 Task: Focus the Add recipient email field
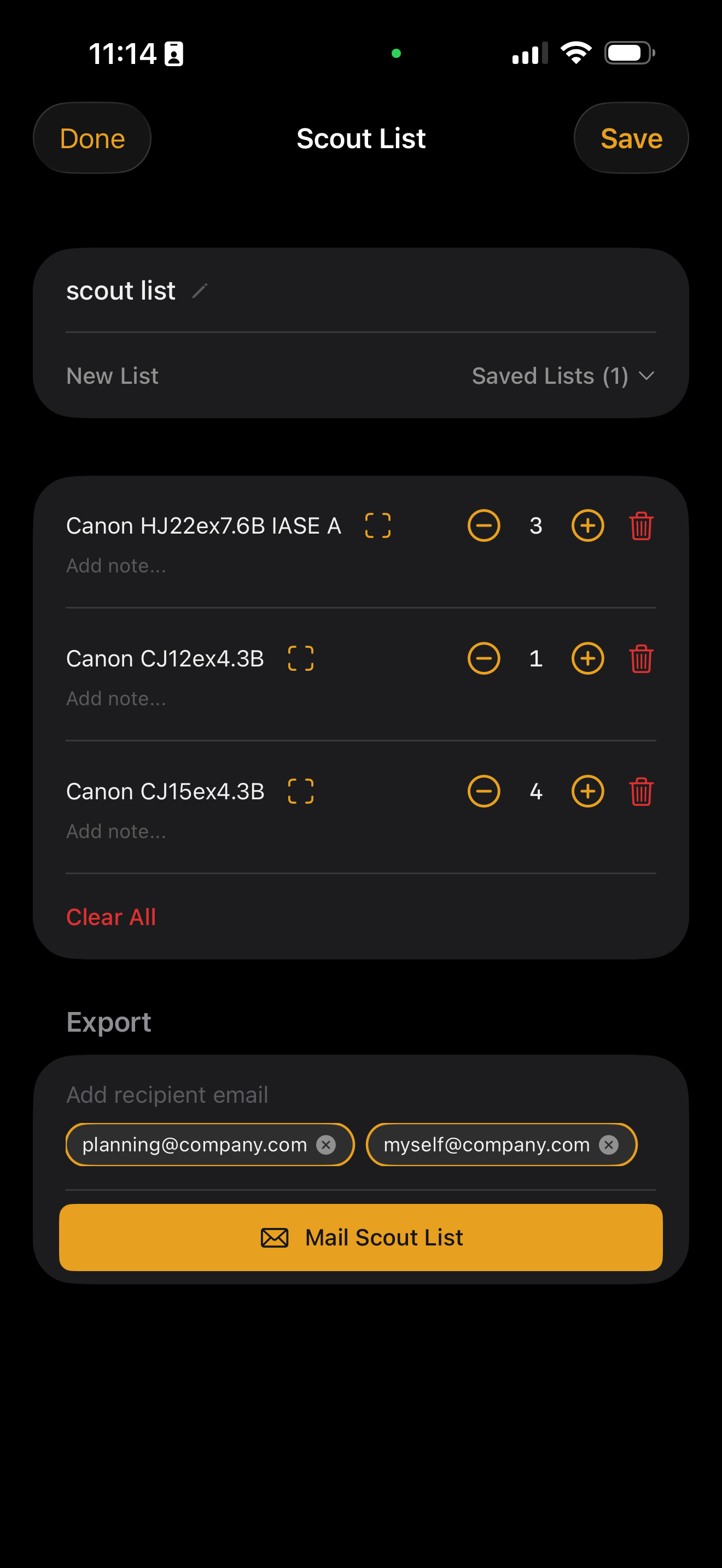click(x=361, y=1095)
